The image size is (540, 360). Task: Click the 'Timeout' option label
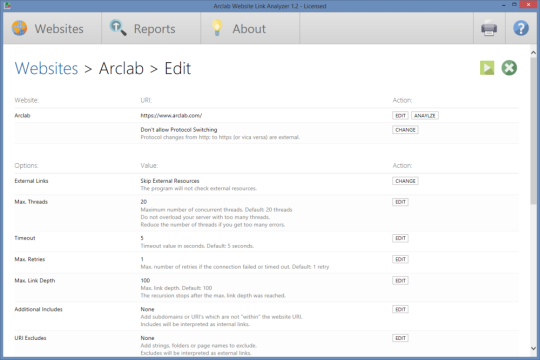click(25, 238)
